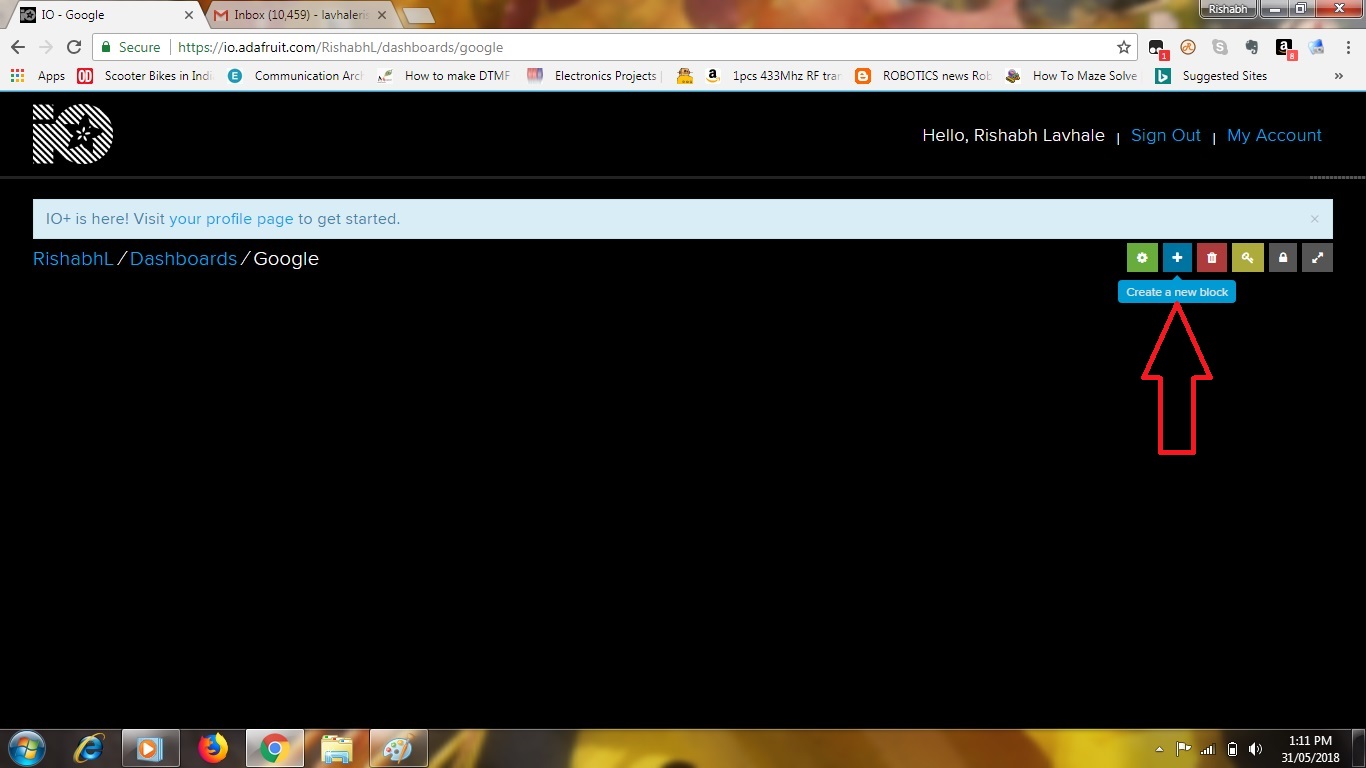
Task: Open the yellow key icon for AIO keys
Action: click(1248, 258)
